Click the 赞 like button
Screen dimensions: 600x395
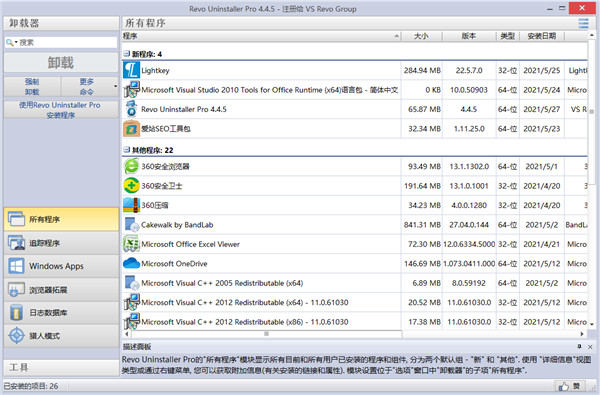tap(570, 386)
